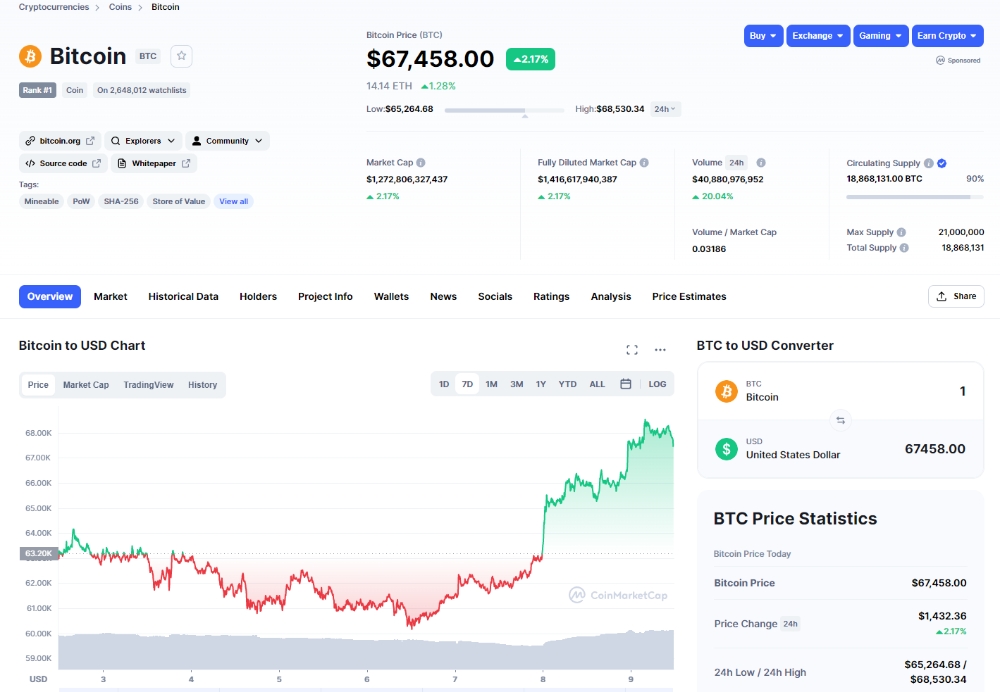Click the Market Cap info icon

click(x=421, y=163)
